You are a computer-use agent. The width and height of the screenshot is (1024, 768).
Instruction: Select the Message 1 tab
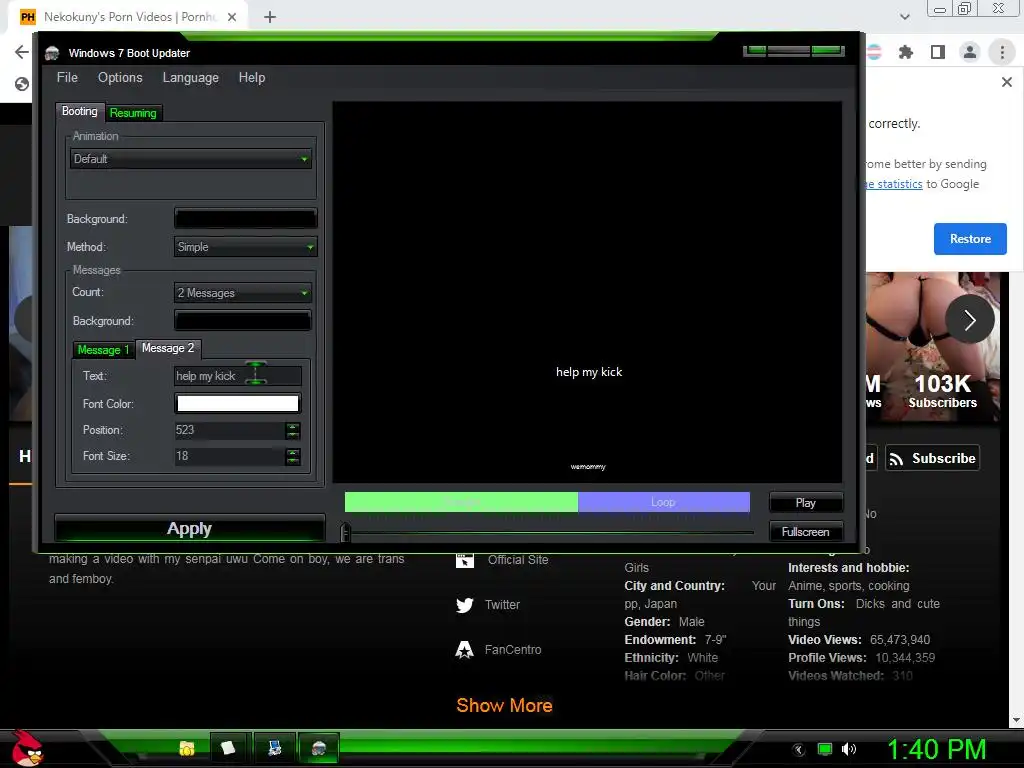103,350
